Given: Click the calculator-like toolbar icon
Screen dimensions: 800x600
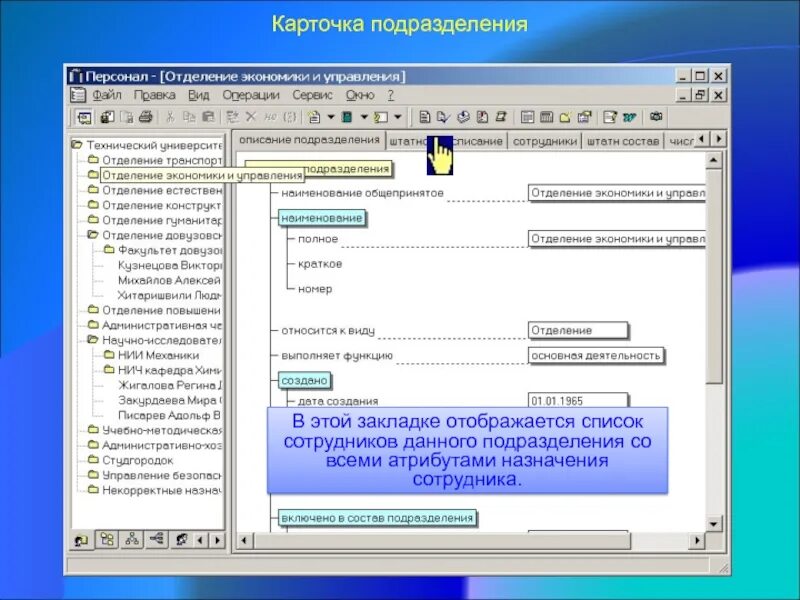Looking at the screenshot, I should click(x=546, y=117).
